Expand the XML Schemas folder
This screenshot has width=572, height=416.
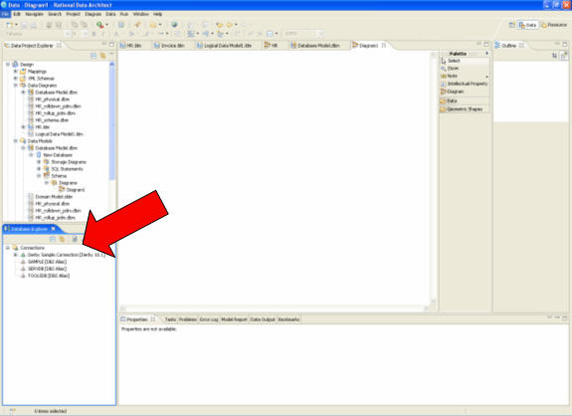click(16, 78)
